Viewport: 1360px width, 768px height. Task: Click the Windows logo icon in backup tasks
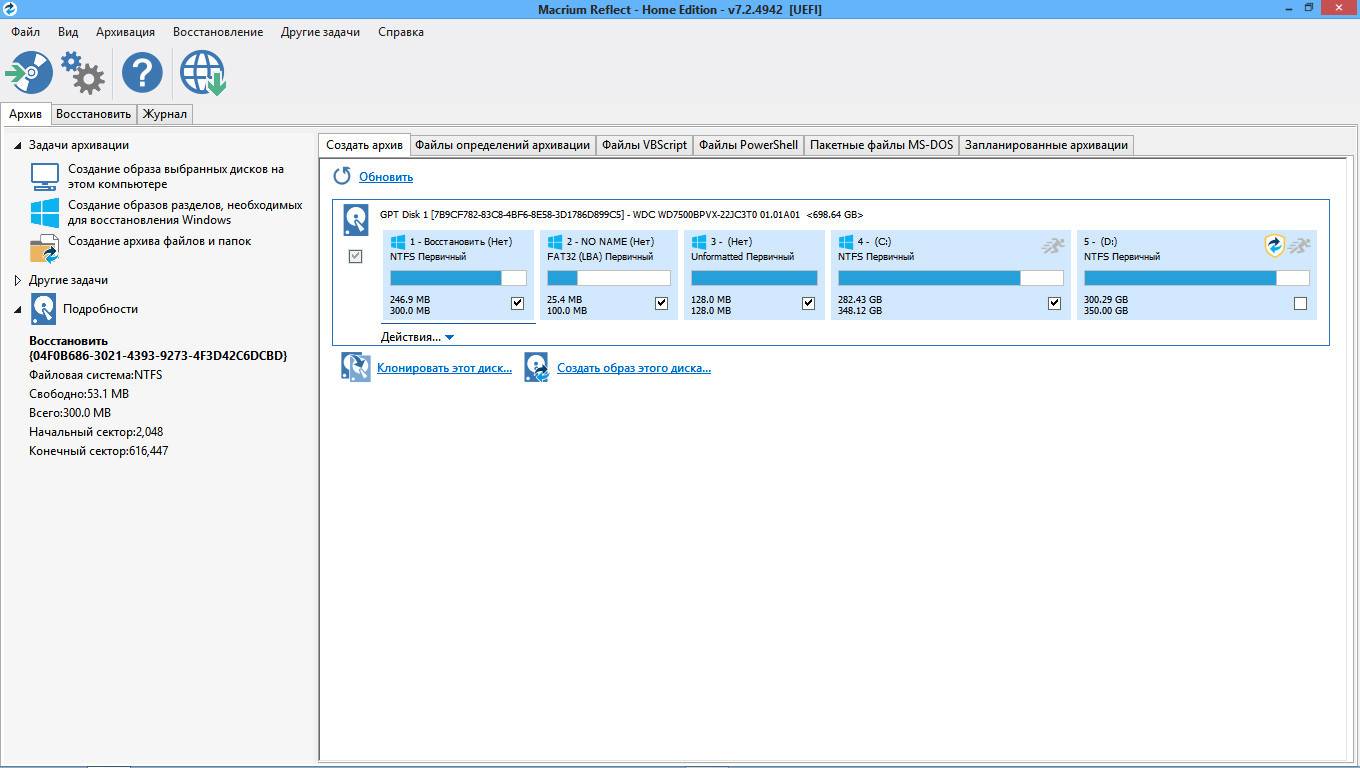(44, 213)
